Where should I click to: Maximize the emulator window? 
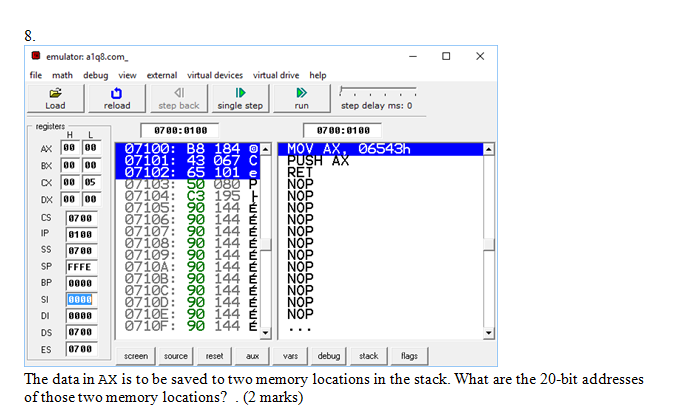point(446,56)
